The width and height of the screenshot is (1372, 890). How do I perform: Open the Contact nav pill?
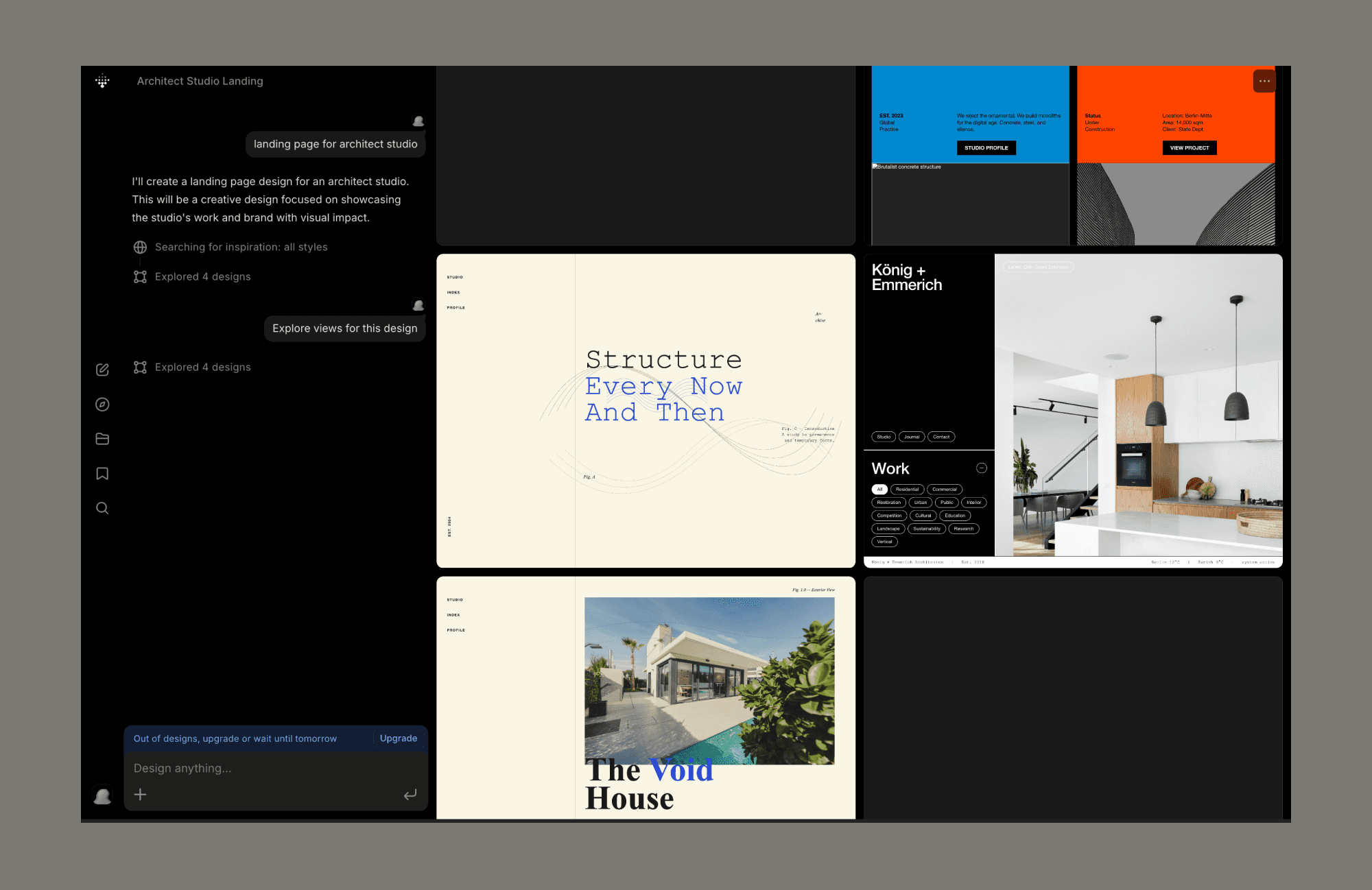coord(941,437)
